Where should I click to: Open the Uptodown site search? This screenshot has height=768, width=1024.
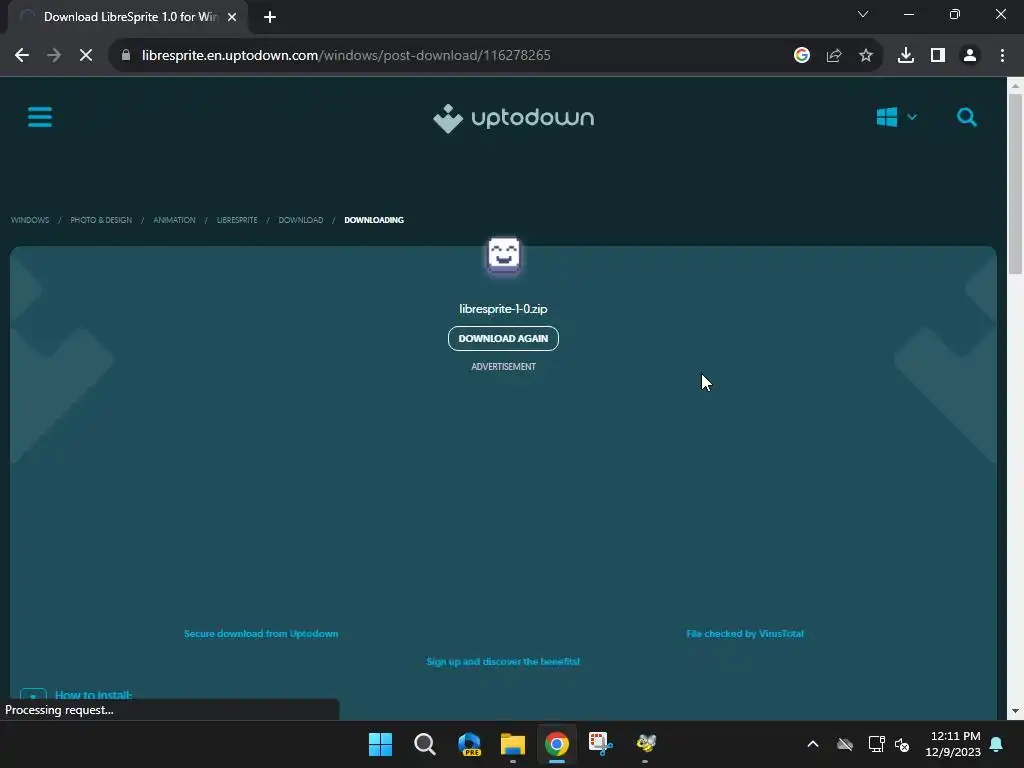[x=967, y=118]
